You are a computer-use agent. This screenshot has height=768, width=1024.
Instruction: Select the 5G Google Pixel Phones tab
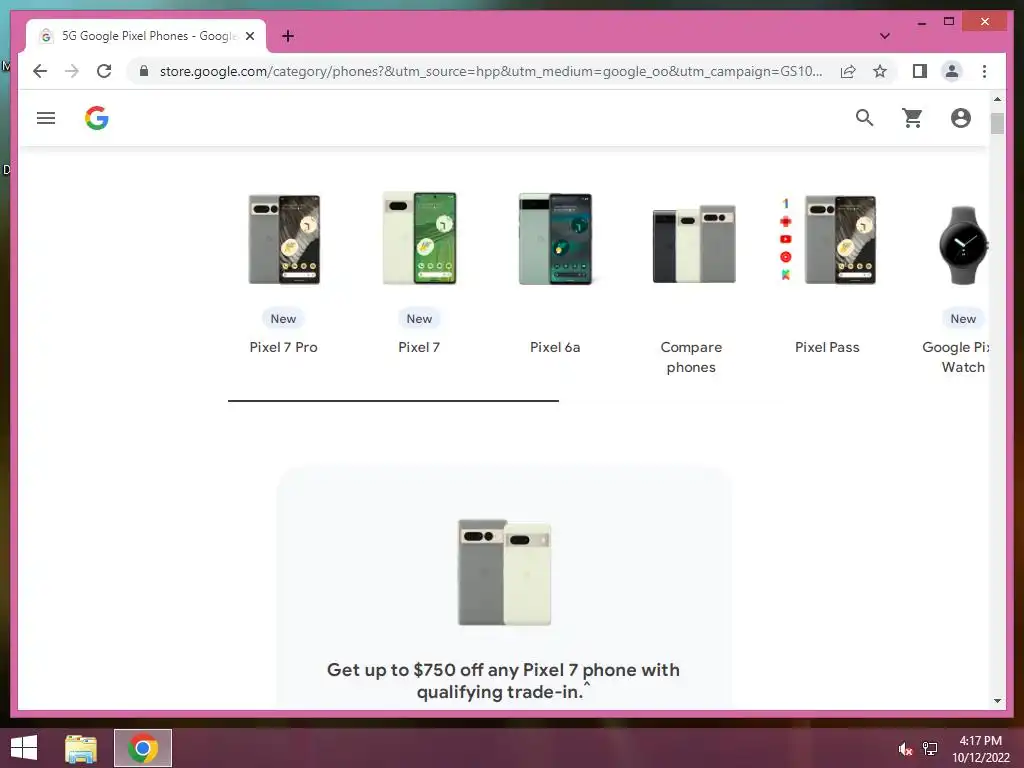pos(146,36)
